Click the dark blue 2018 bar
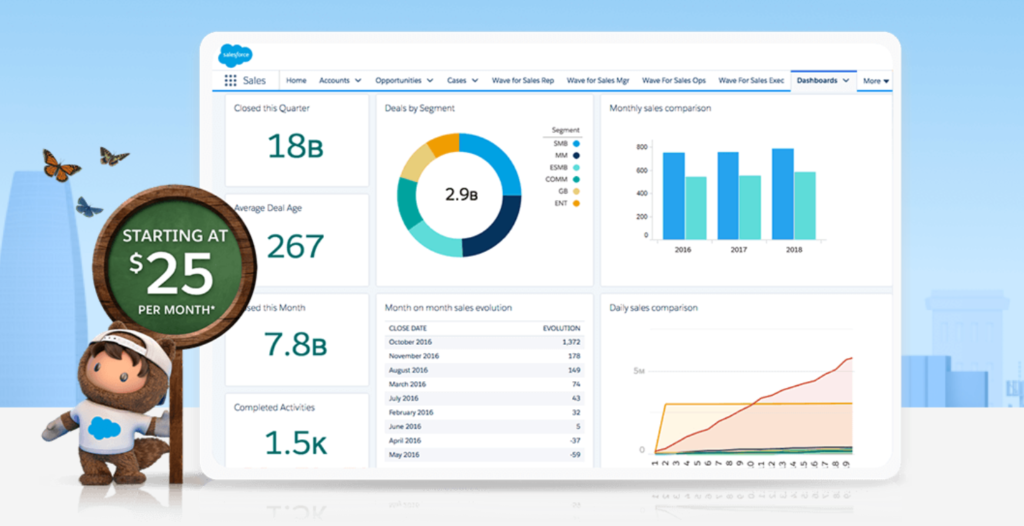This screenshot has width=1024, height=526. [782, 194]
